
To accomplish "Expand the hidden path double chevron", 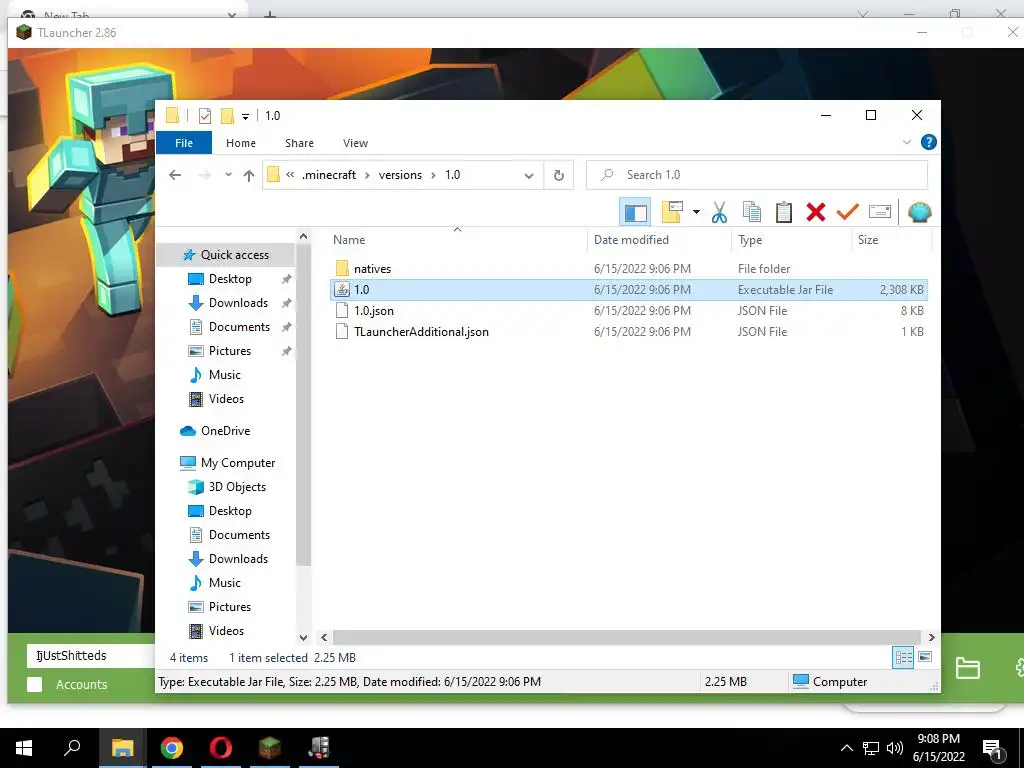I will (x=290, y=174).
